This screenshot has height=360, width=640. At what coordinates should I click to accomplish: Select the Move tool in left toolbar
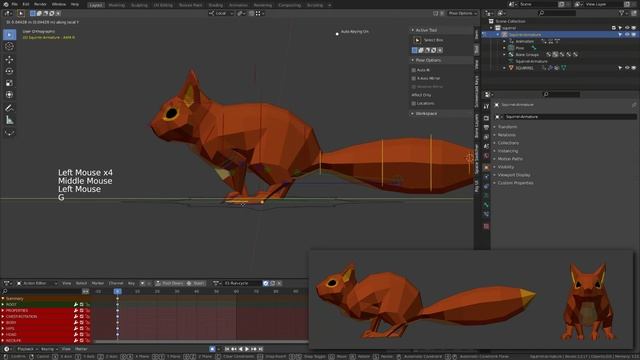pos(9,60)
